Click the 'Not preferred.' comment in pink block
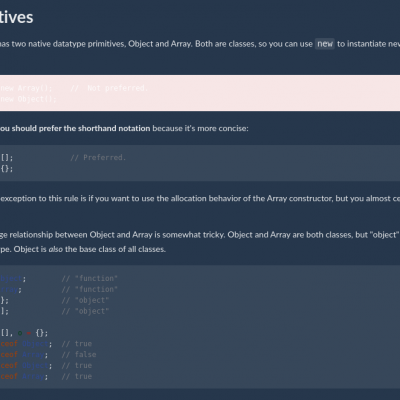Image resolution: width=400 pixels, height=400 pixels. point(117,88)
